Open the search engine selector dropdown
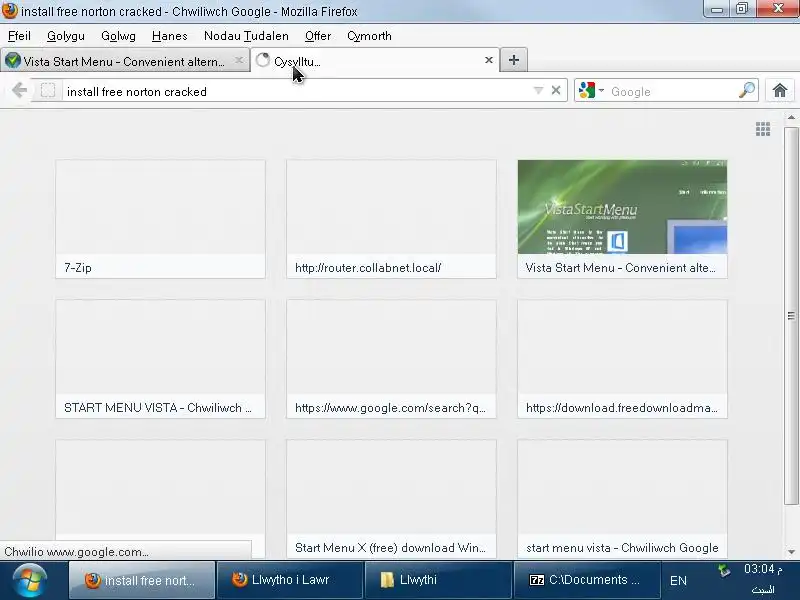The height and width of the screenshot is (600, 800). [x=591, y=91]
